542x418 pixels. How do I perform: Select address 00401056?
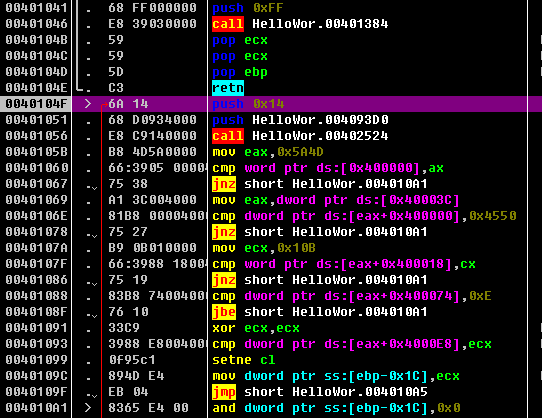pyautogui.click(x=36, y=136)
